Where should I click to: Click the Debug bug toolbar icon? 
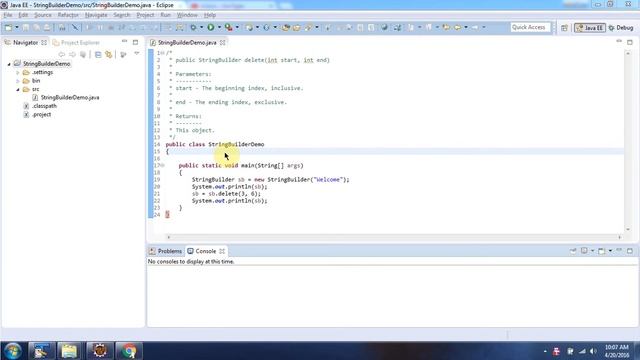(x=193, y=27)
